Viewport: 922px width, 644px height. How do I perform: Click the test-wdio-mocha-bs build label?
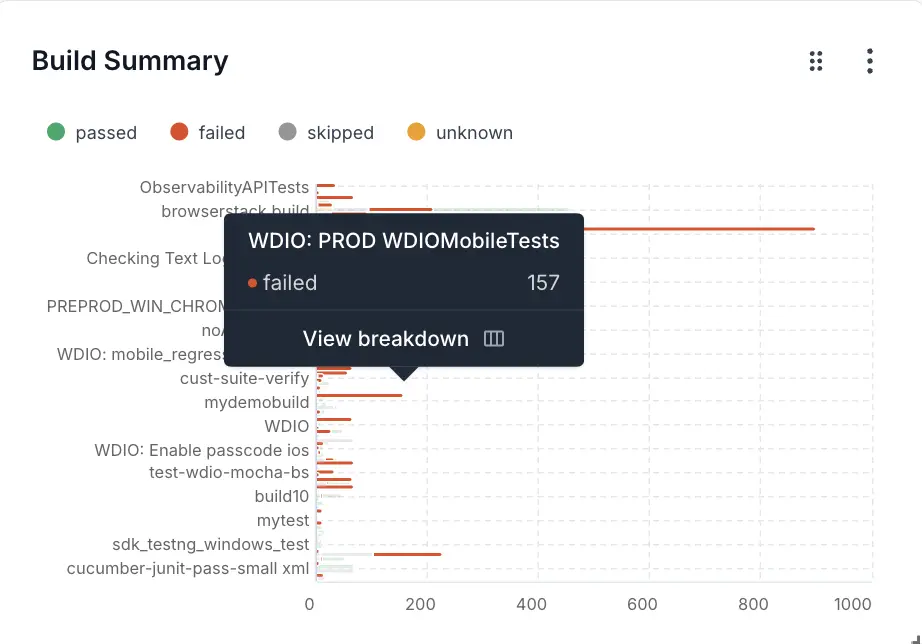(229, 473)
